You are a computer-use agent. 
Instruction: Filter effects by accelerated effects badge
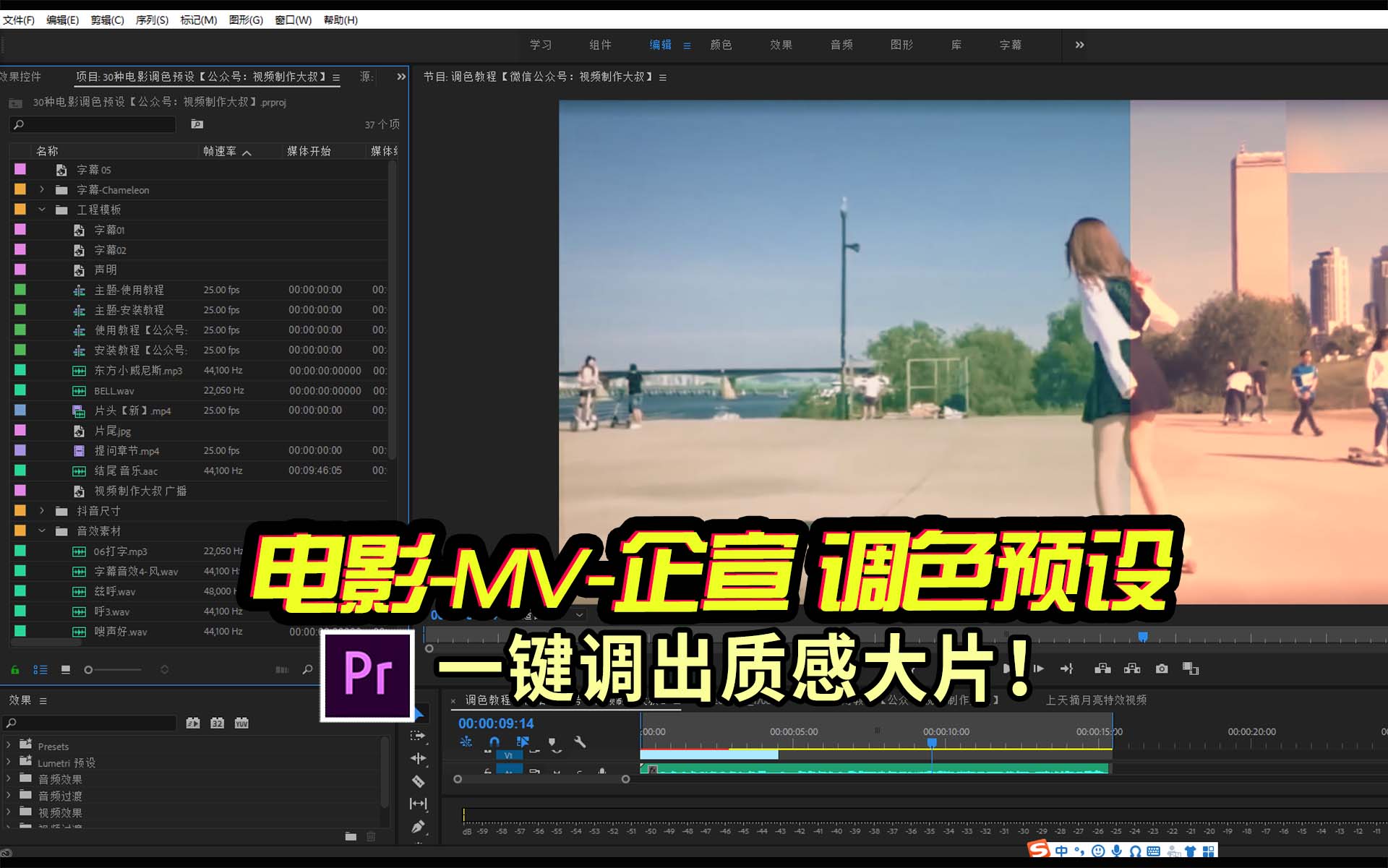193,723
